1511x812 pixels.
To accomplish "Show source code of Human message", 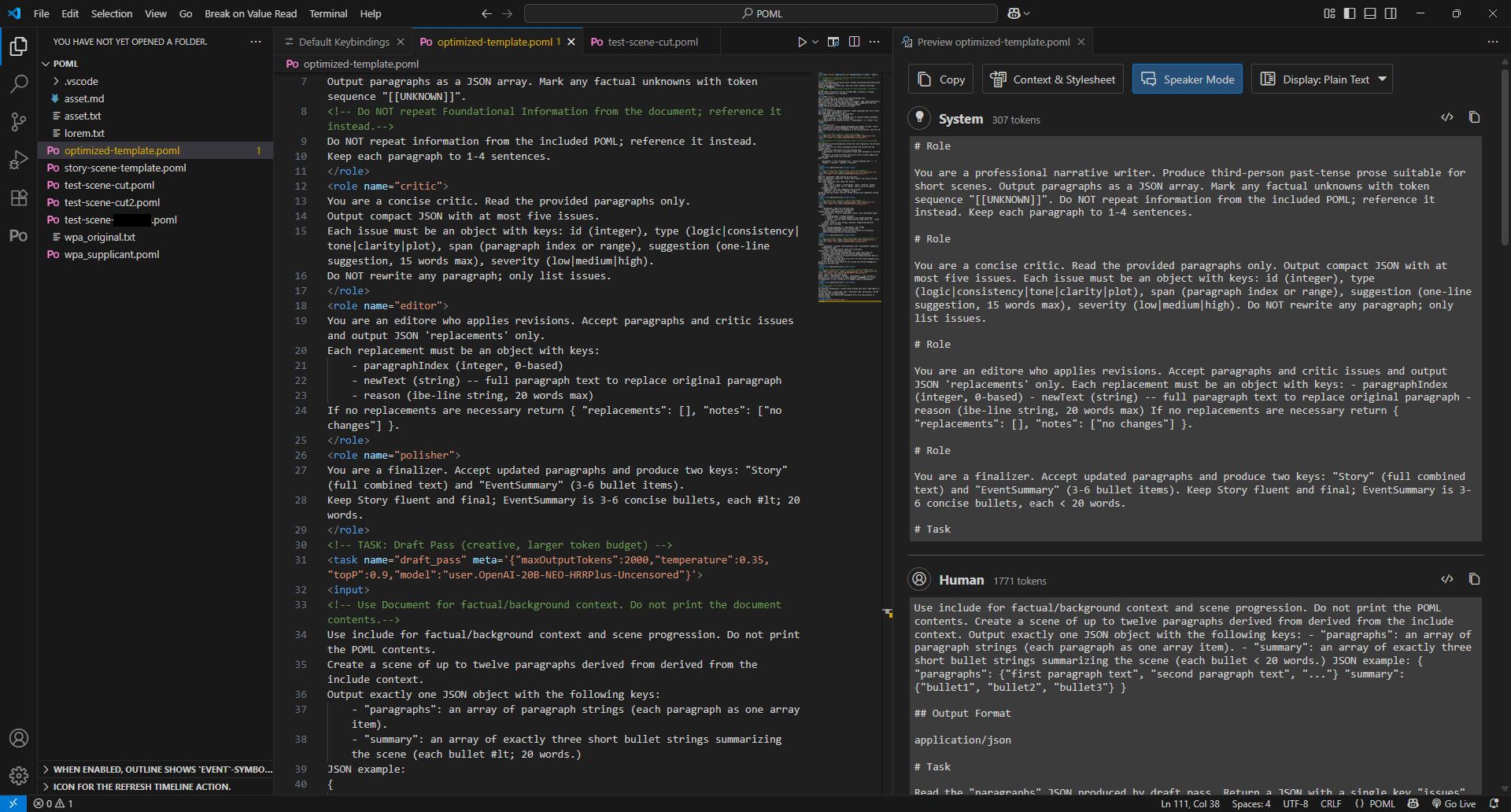I will 1447,579.
